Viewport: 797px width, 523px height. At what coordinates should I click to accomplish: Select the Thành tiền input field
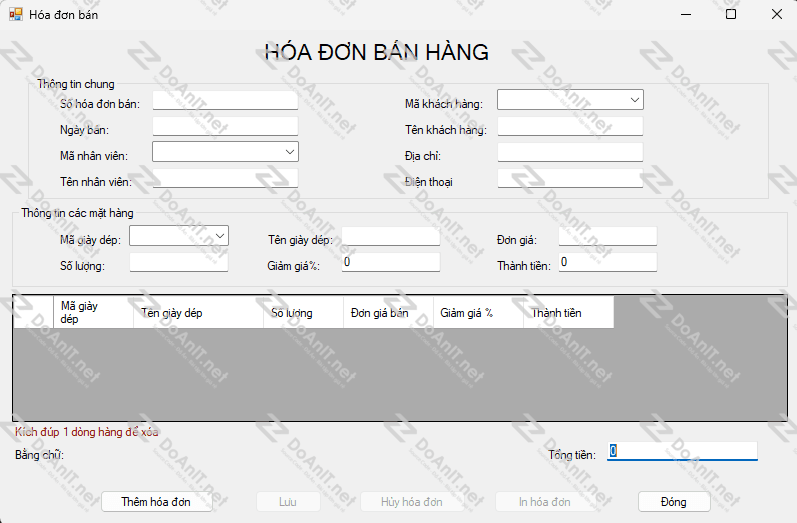coord(608,262)
